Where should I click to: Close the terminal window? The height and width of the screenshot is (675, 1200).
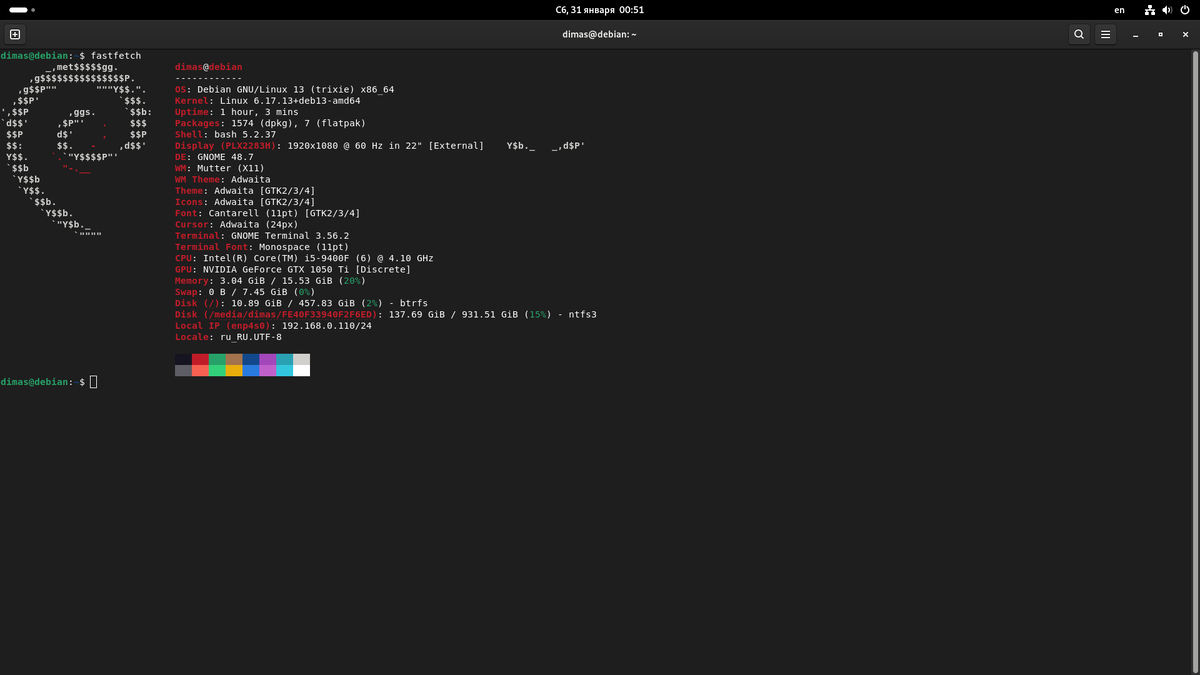point(1184,34)
